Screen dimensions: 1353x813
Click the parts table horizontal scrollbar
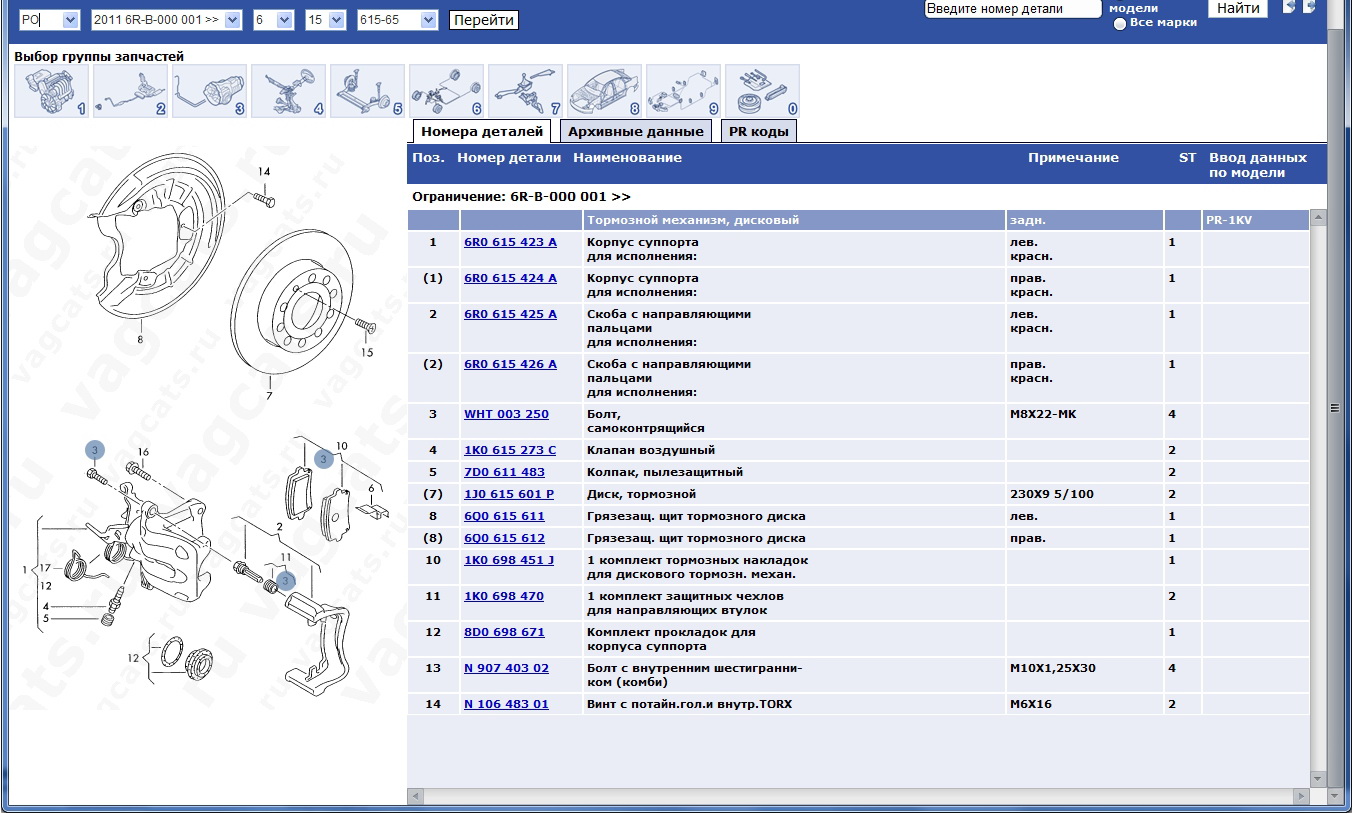point(860,796)
